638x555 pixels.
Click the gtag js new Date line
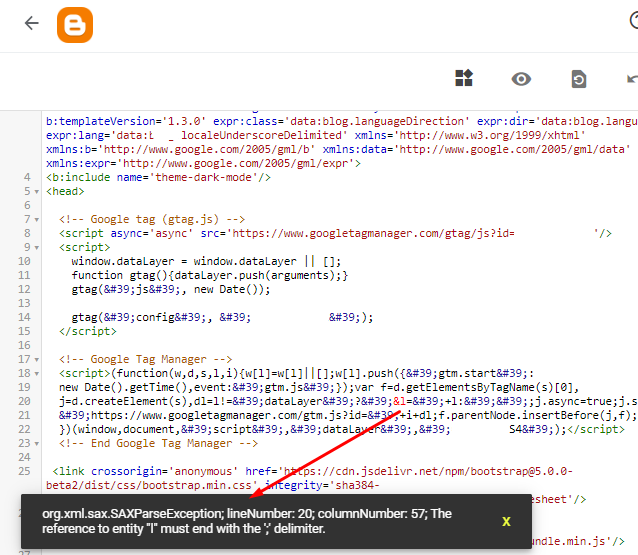pyautogui.click(x=171, y=289)
